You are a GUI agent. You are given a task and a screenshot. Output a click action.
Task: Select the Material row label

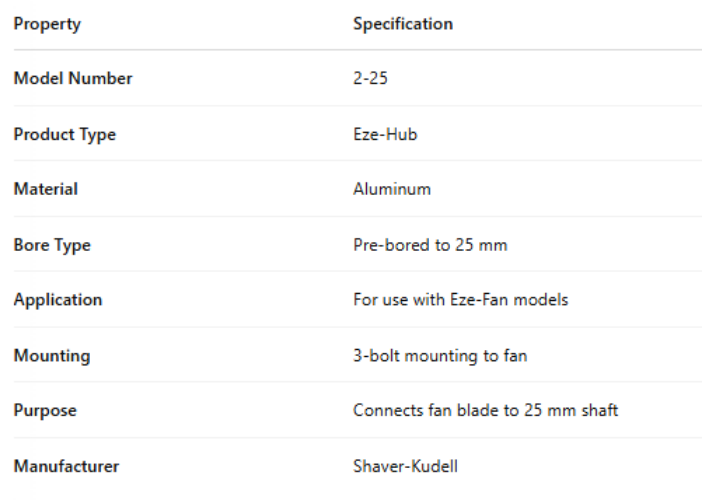pyautogui.click(x=45, y=190)
